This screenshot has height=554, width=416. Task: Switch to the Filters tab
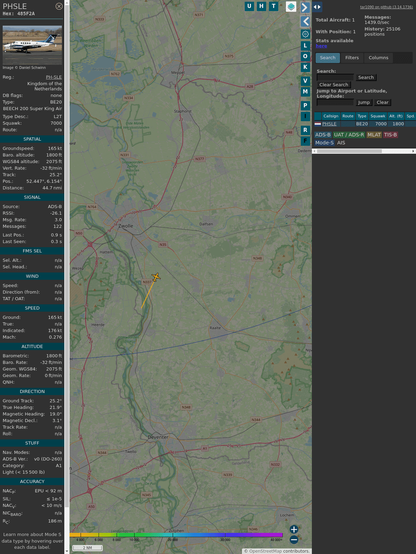pos(352,58)
